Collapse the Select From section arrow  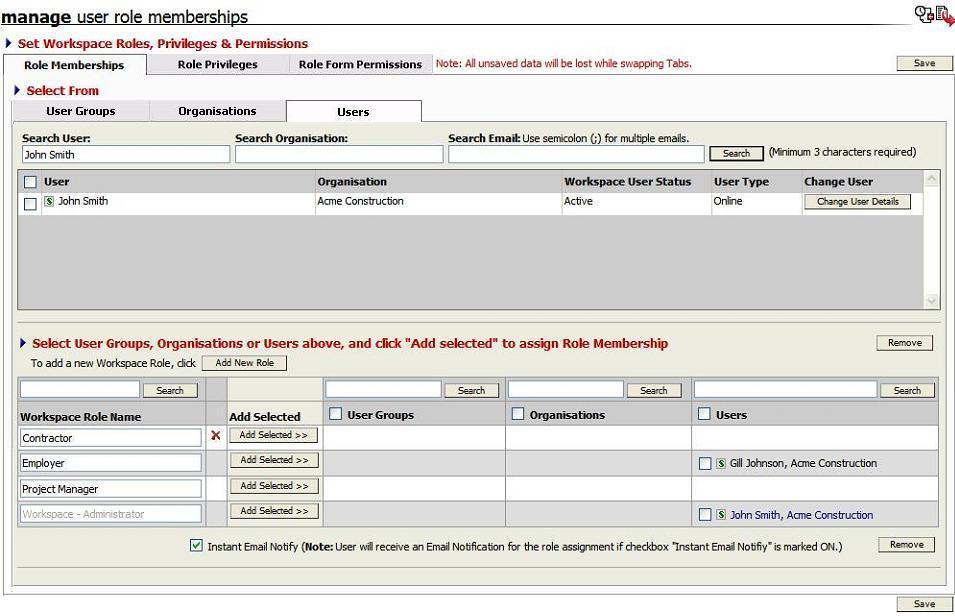pos(17,90)
